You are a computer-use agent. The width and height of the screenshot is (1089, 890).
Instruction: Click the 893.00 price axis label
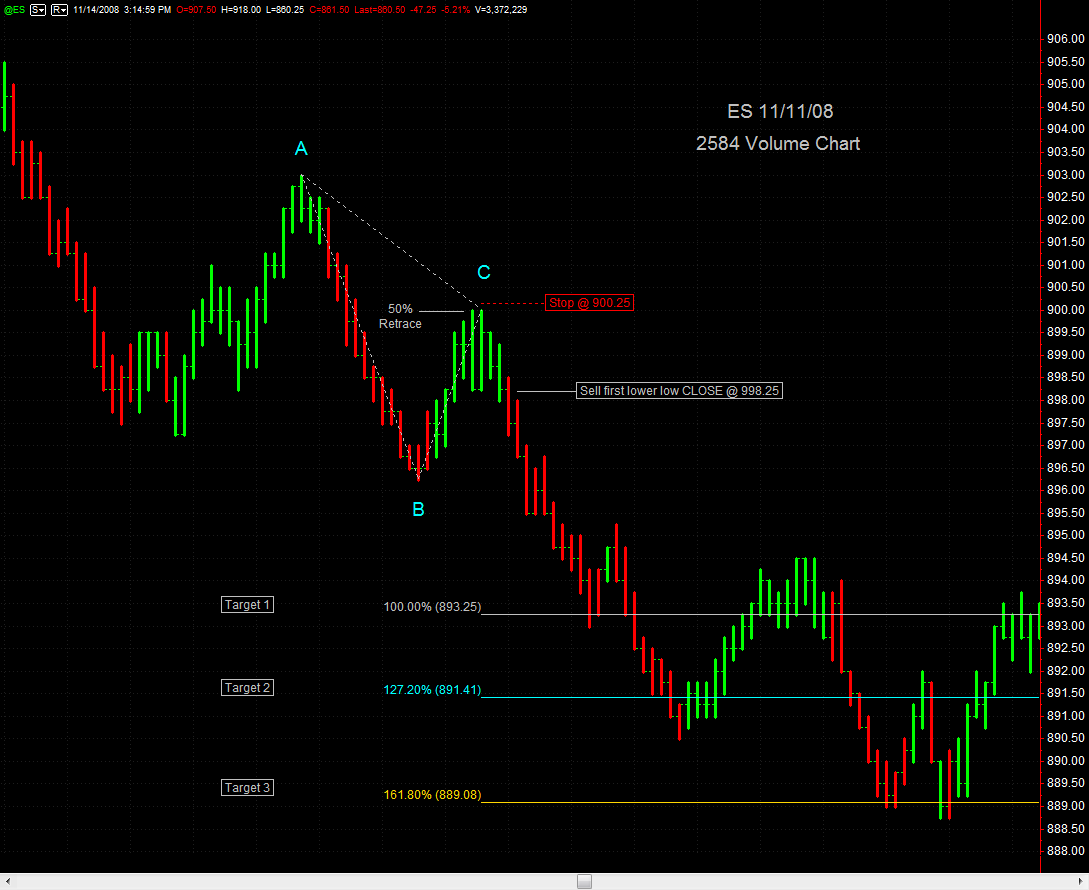(x=1065, y=626)
